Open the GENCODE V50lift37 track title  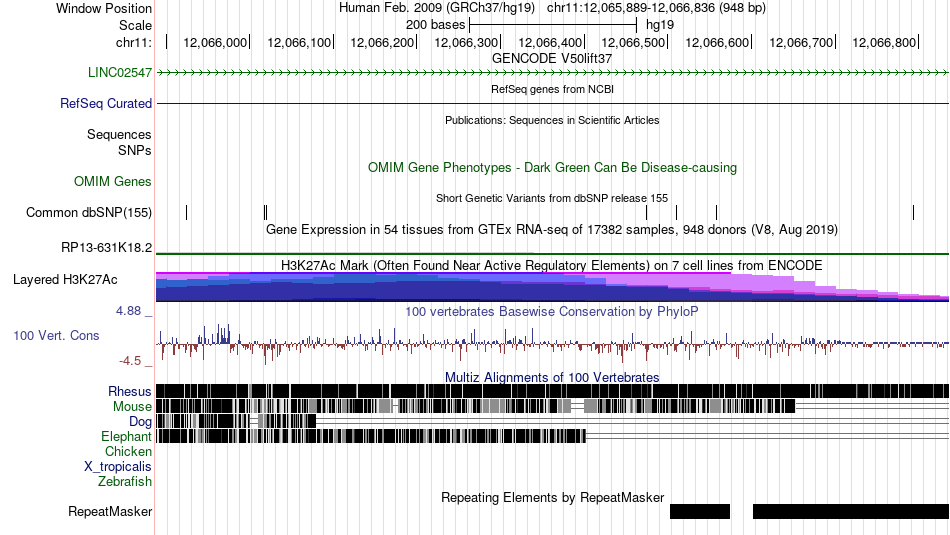click(552, 59)
